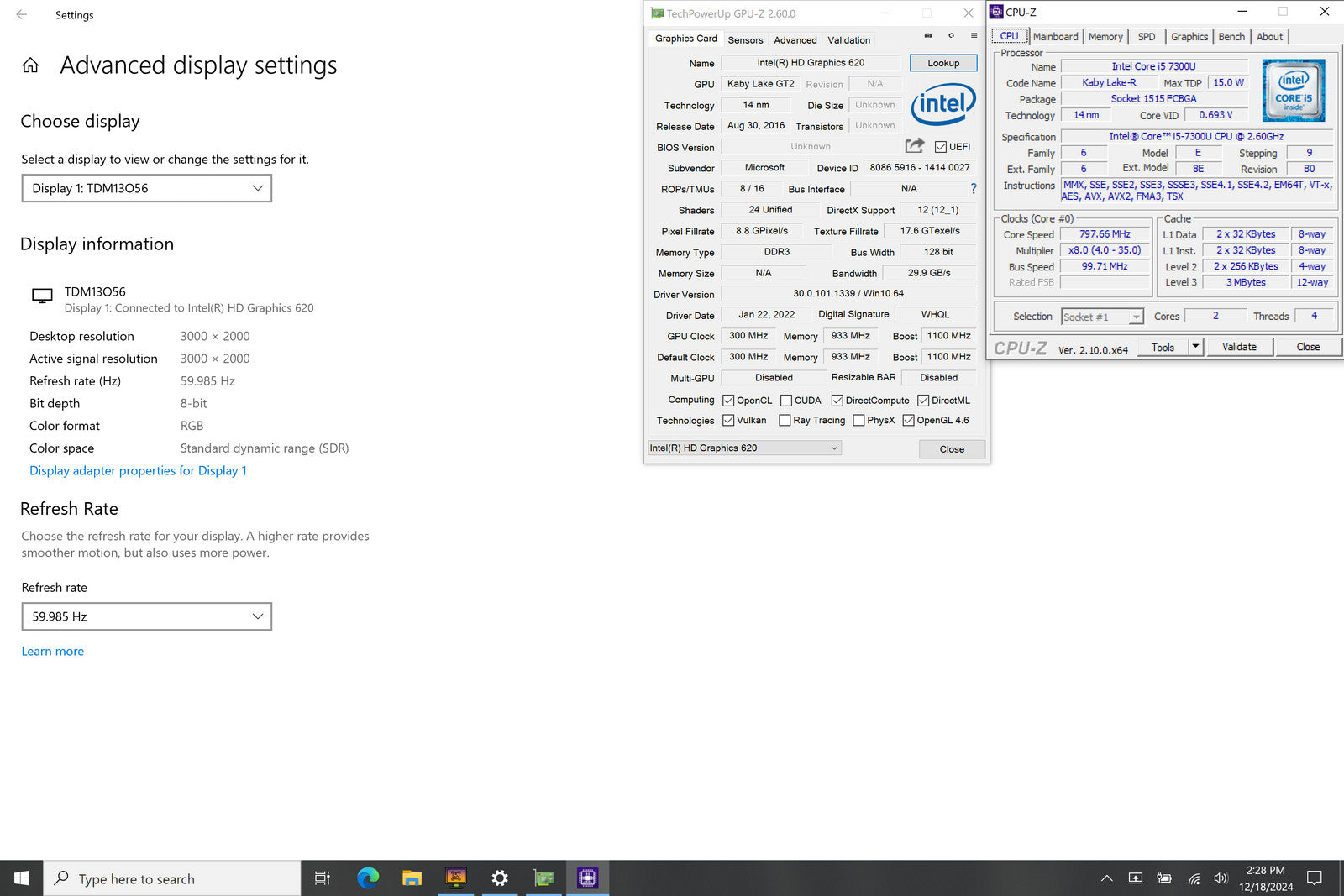Click BIOS export share icon in GPU-Z
1344x896 pixels.
tap(915, 146)
